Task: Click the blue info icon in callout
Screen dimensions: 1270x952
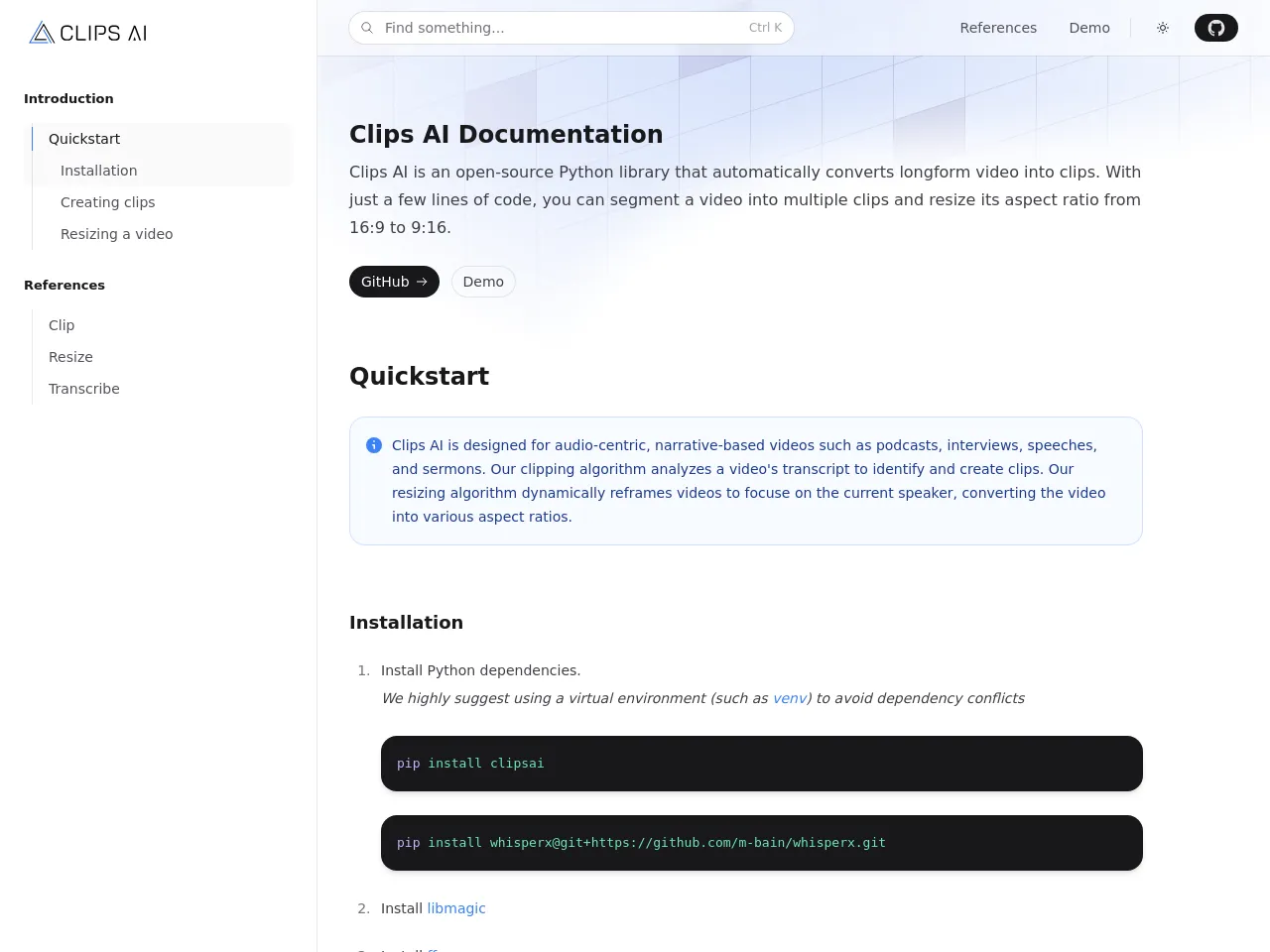Action: coord(374,445)
